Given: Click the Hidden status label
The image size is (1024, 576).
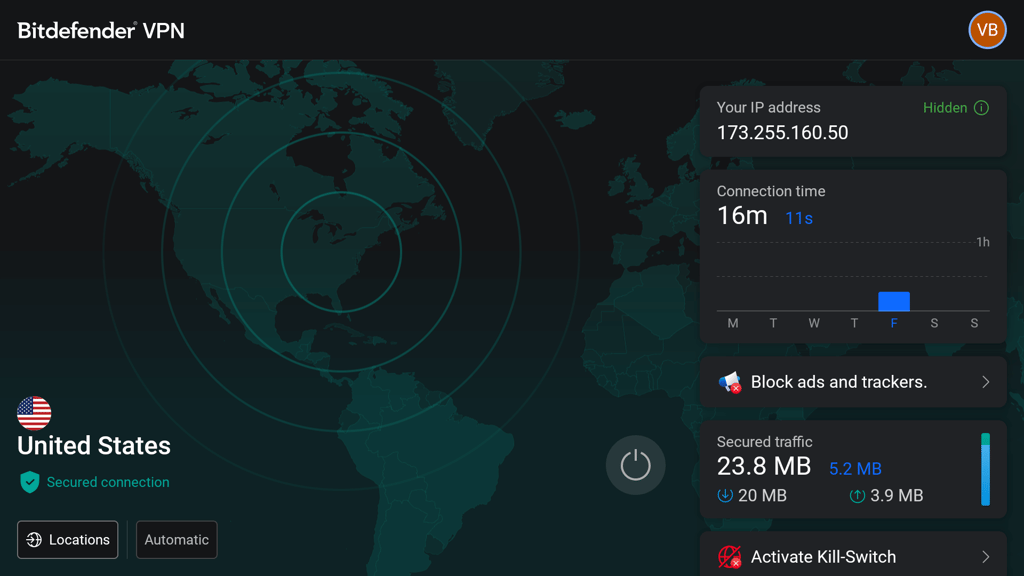Looking at the screenshot, I should click(x=944, y=108).
